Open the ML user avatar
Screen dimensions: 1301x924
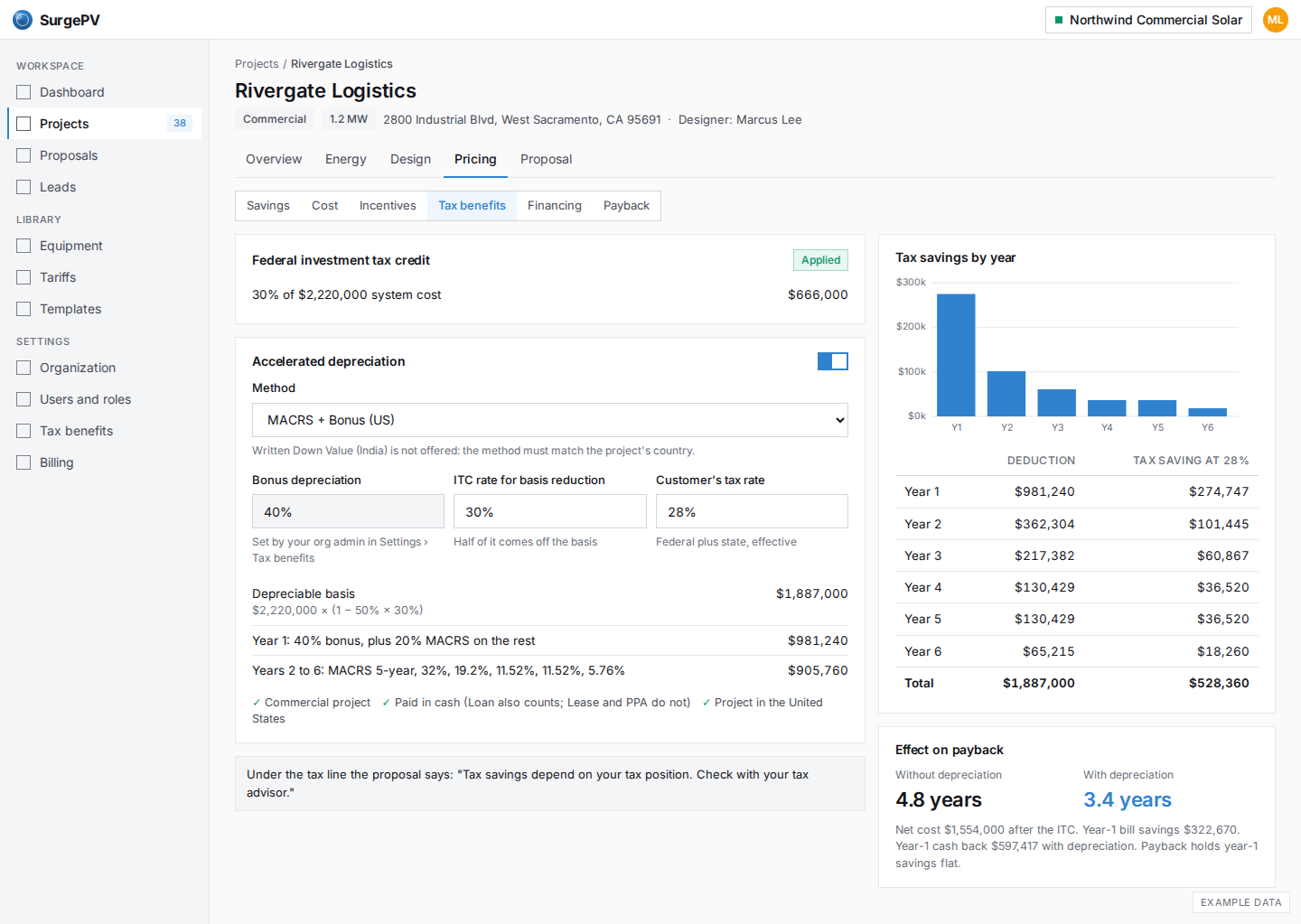coord(1275,20)
